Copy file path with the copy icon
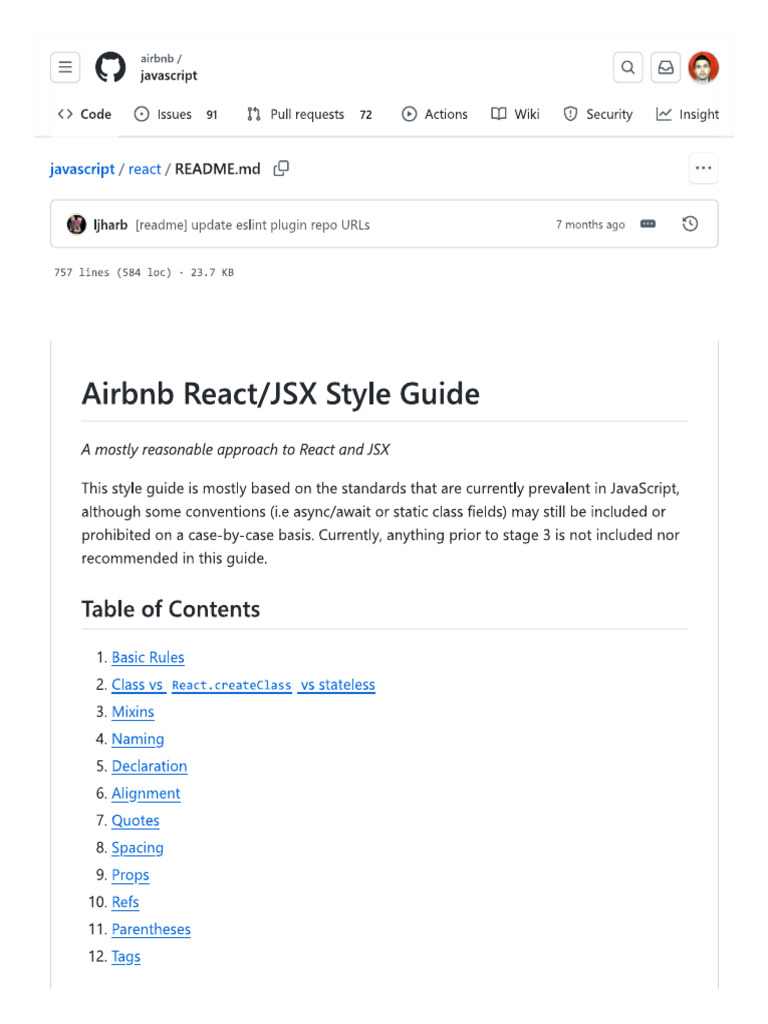The height and width of the screenshot is (1024, 768). [281, 169]
